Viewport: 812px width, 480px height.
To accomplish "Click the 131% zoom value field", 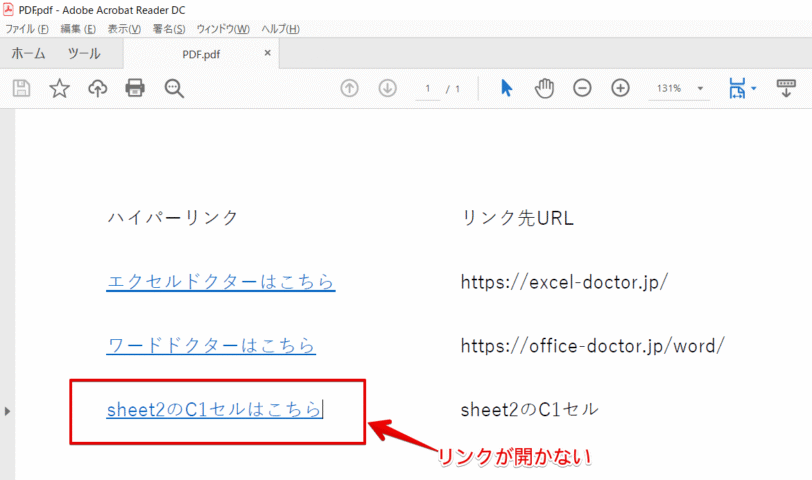I will [x=669, y=89].
